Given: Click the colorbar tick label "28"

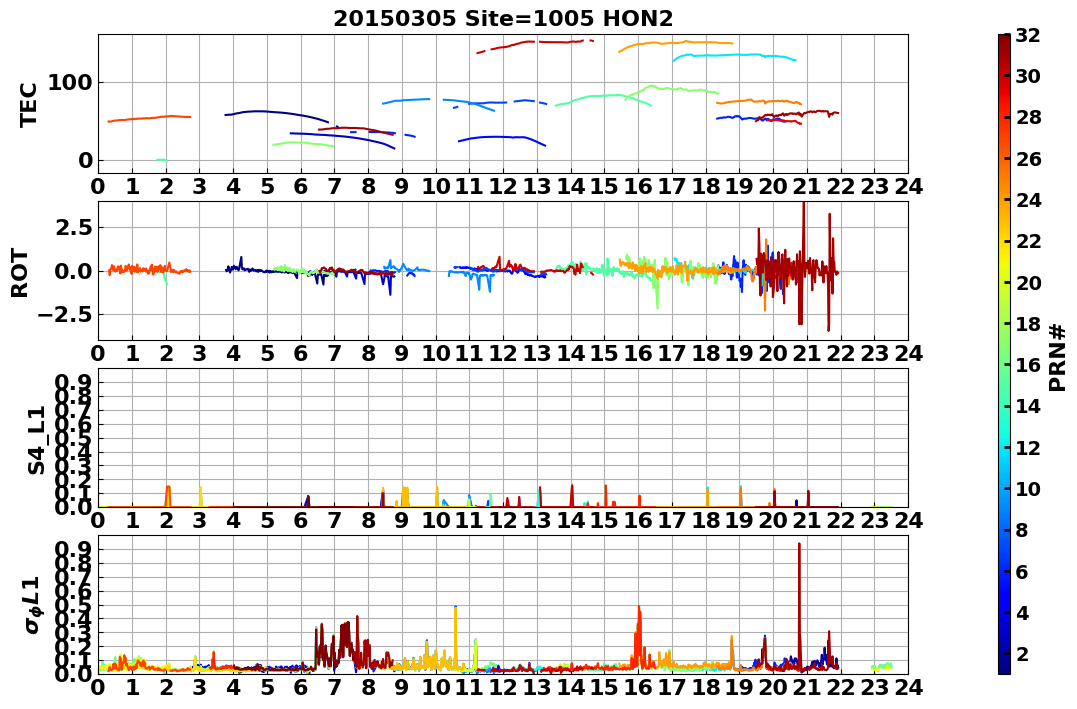Looking at the screenshot, I should (1028, 117).
